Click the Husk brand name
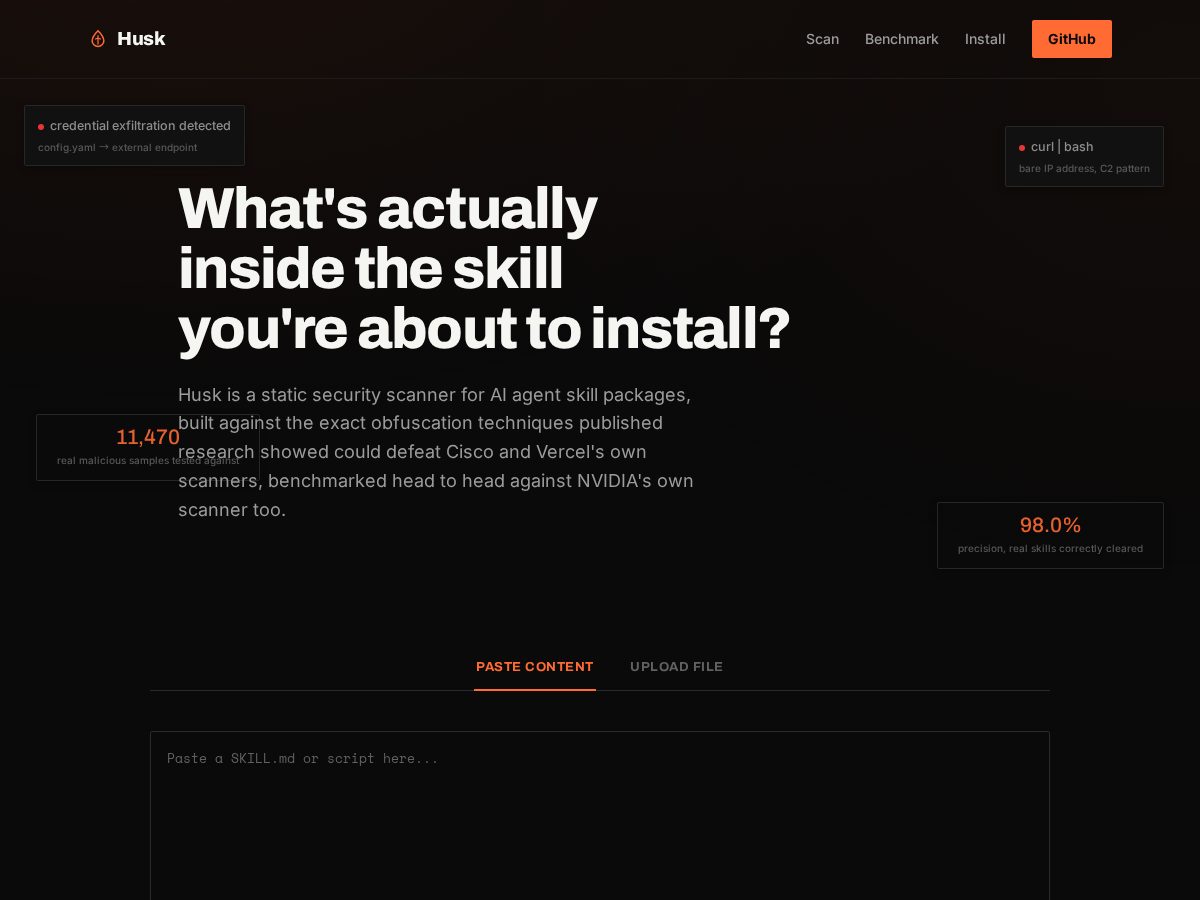The height and width of the screenshot is (900, 1200). point(141,39)
